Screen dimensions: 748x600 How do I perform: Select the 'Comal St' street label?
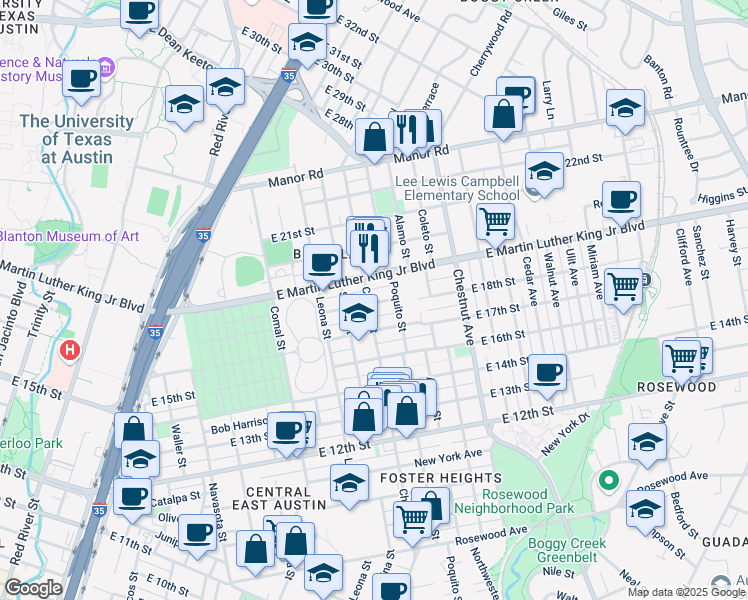click(x=278, y=328)
